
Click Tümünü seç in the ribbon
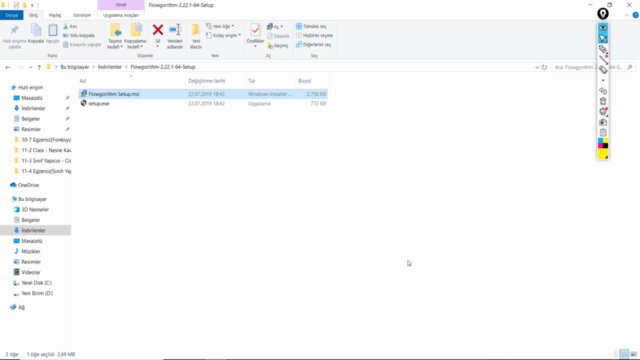coord(311,26)
